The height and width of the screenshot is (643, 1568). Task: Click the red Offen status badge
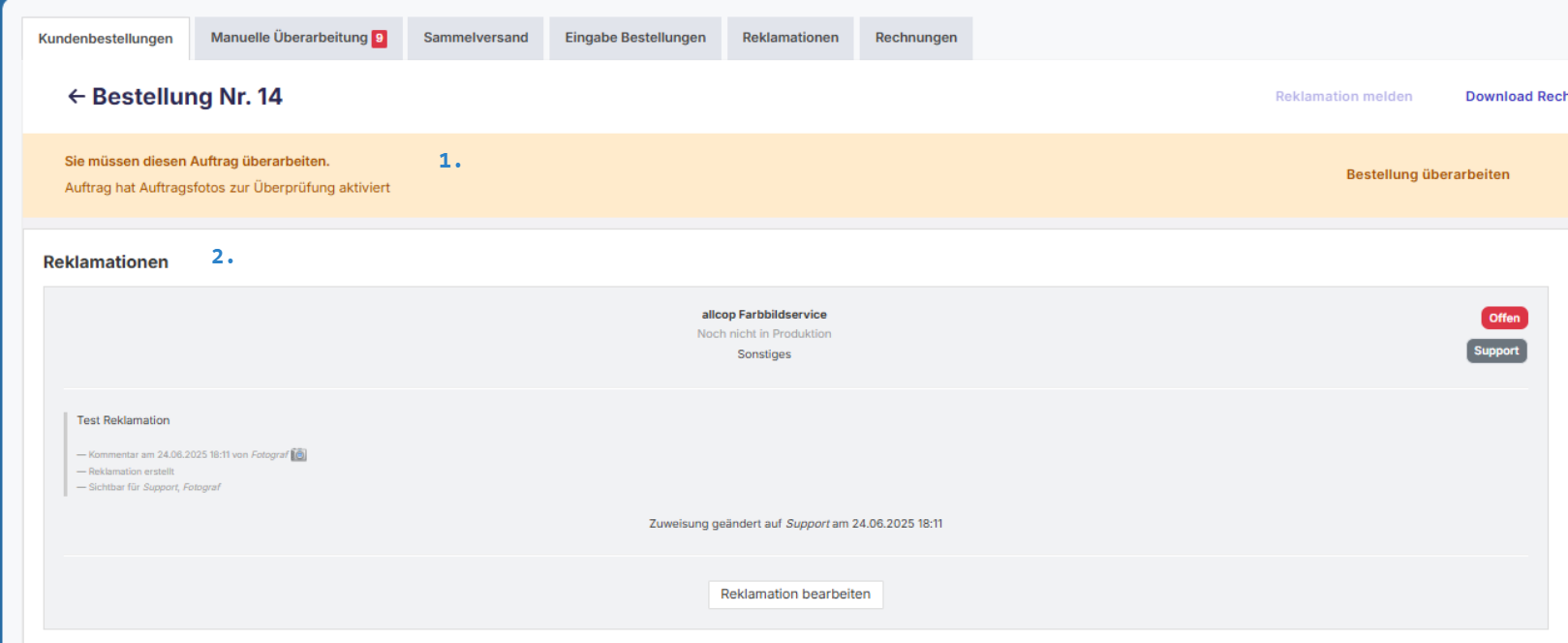[1504, 318]
